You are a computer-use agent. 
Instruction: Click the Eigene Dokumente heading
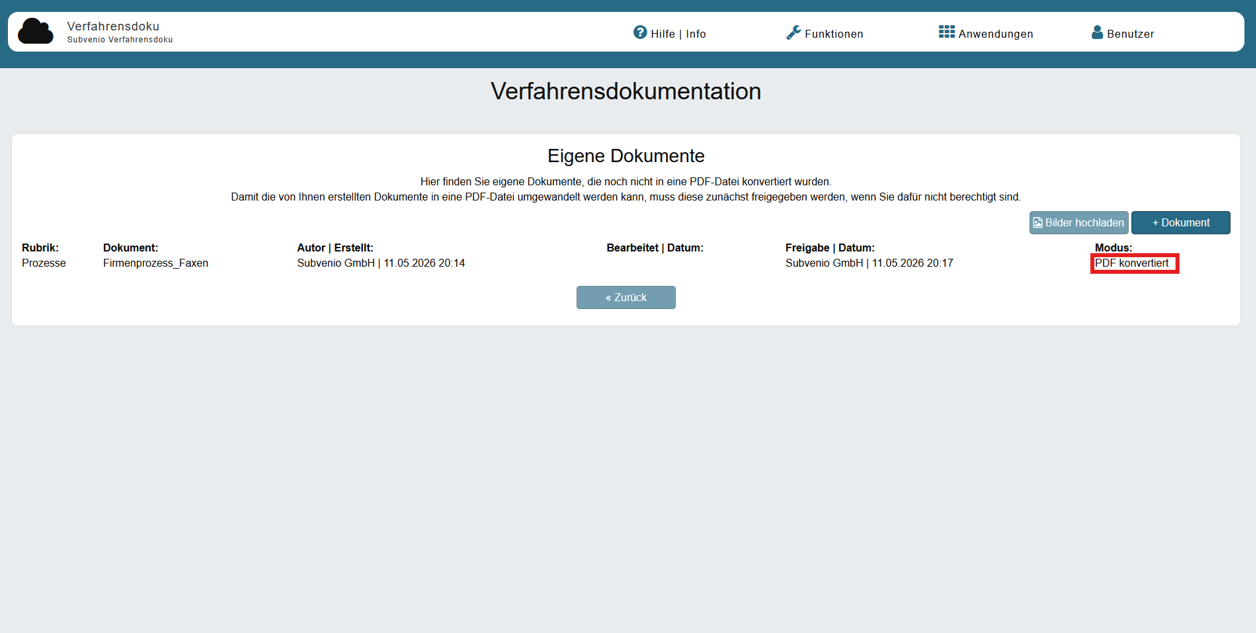626,156
